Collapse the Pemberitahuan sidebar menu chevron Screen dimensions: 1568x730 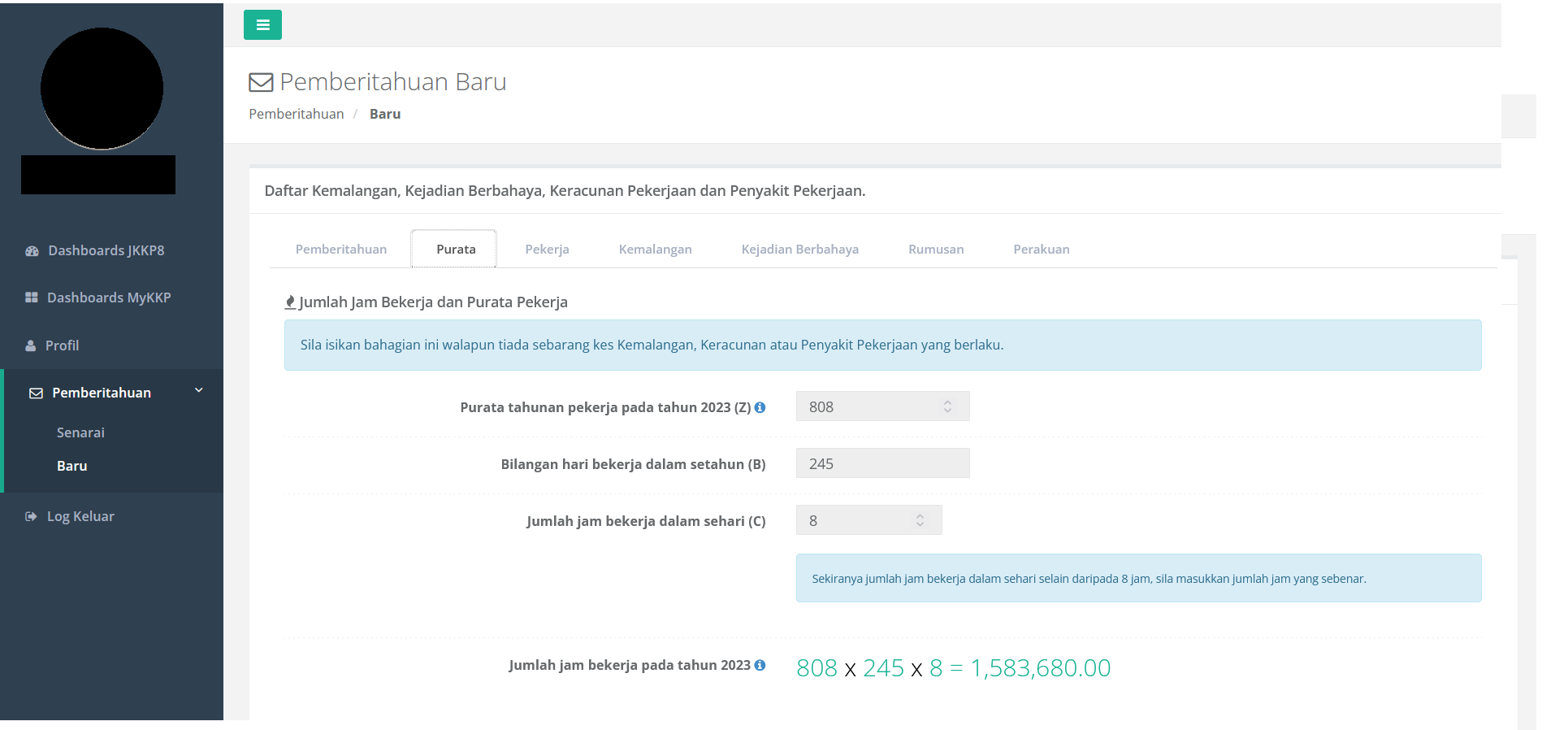pyautogui.click(x=198, y=391)
